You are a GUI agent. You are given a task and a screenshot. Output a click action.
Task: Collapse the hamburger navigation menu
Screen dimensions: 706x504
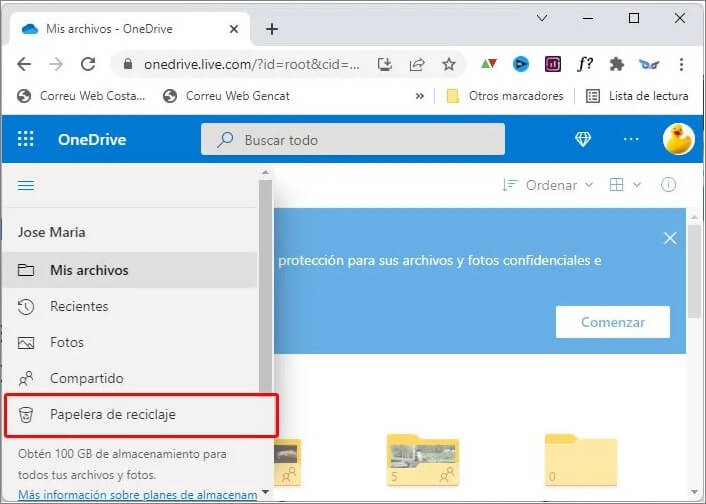(26, 186)
